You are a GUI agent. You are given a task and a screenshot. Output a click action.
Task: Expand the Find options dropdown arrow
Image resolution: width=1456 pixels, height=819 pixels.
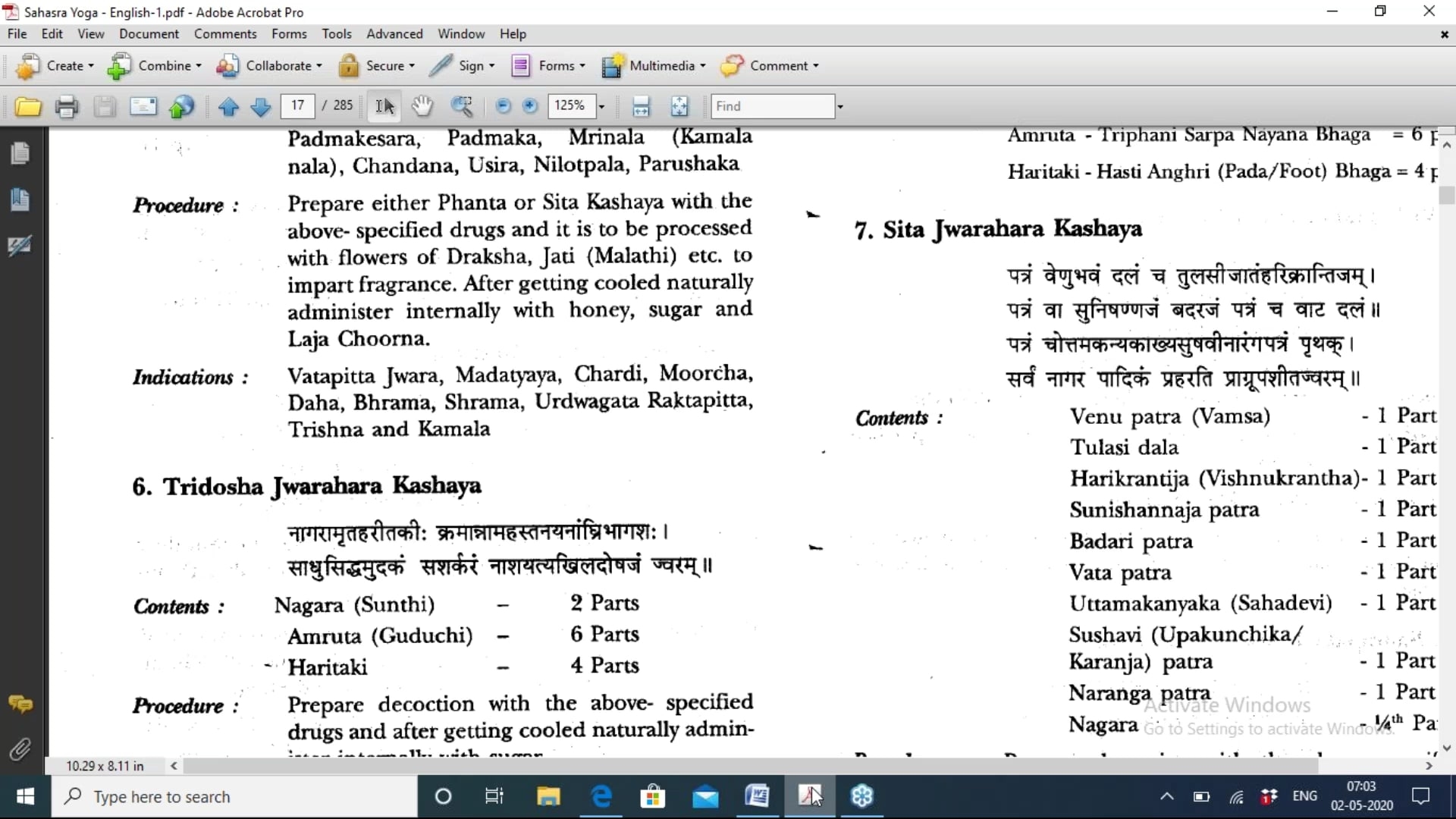coord(840,106)
